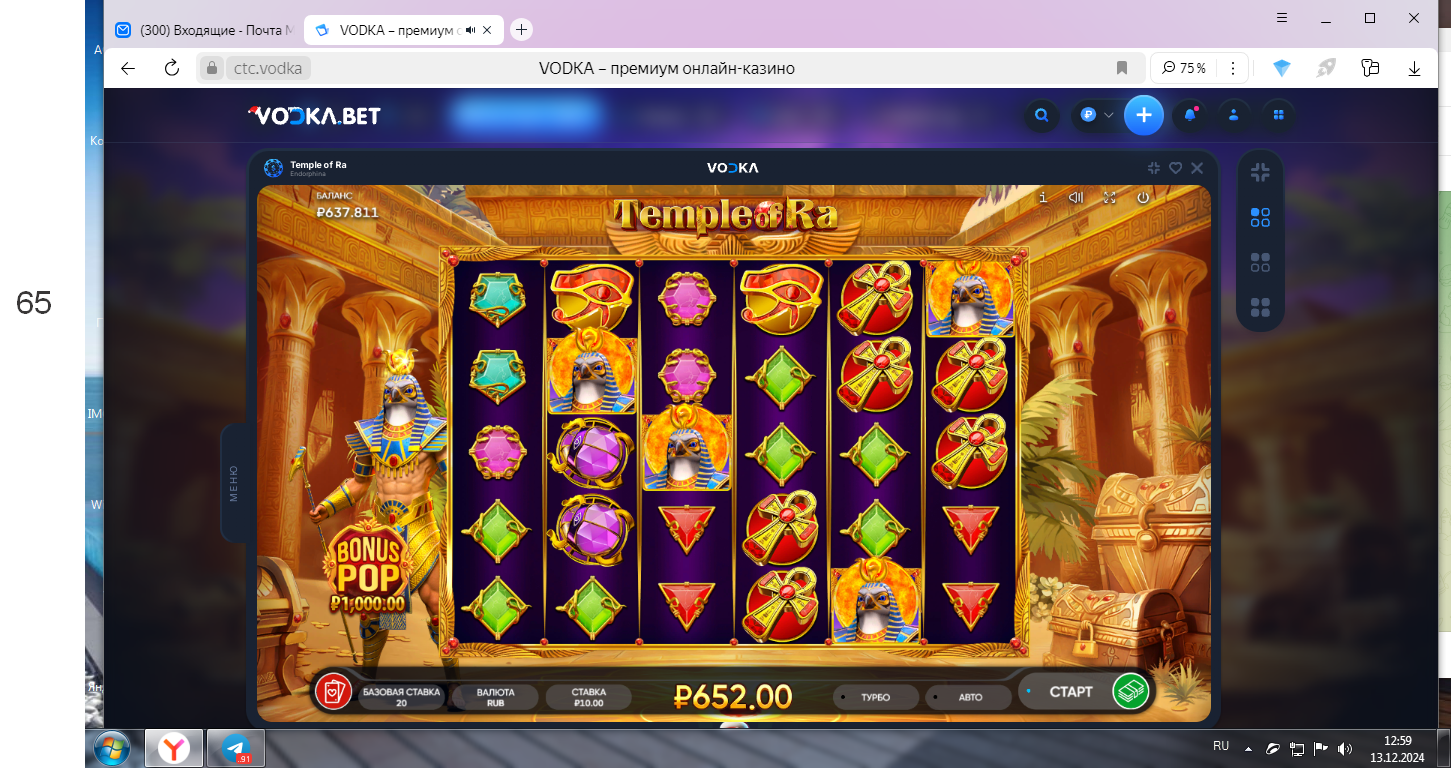Viewport: 1451px width, 768px height.
Task: Open the notifications bell
Action: [1190, 115]
